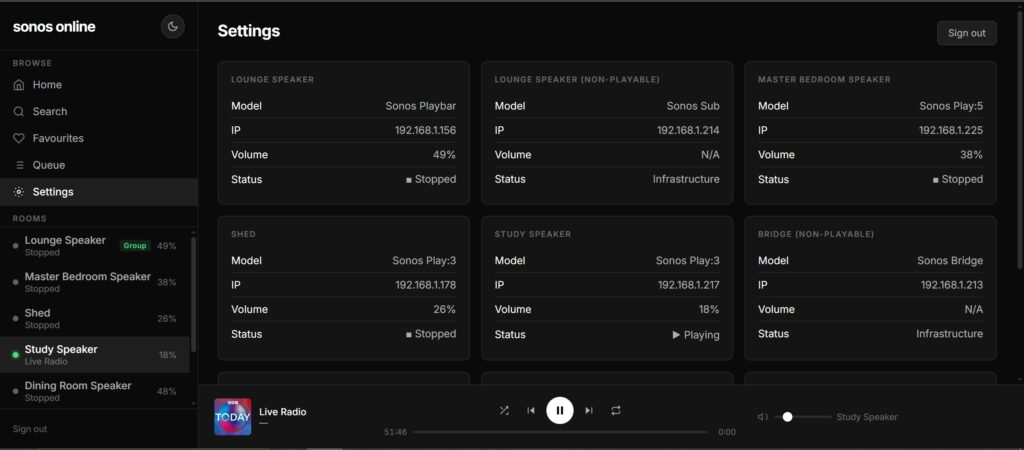The image size is (1024, 450).
Task: Skip to previous track
Action: (531, 411)
